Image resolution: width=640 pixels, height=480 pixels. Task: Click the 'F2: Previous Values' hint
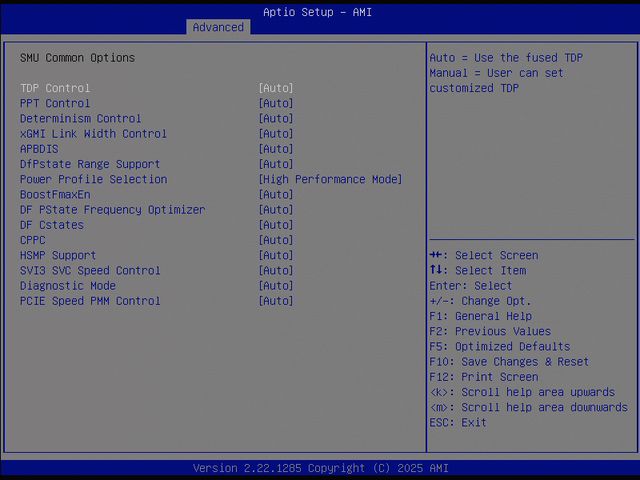click(x=490, y=331)
